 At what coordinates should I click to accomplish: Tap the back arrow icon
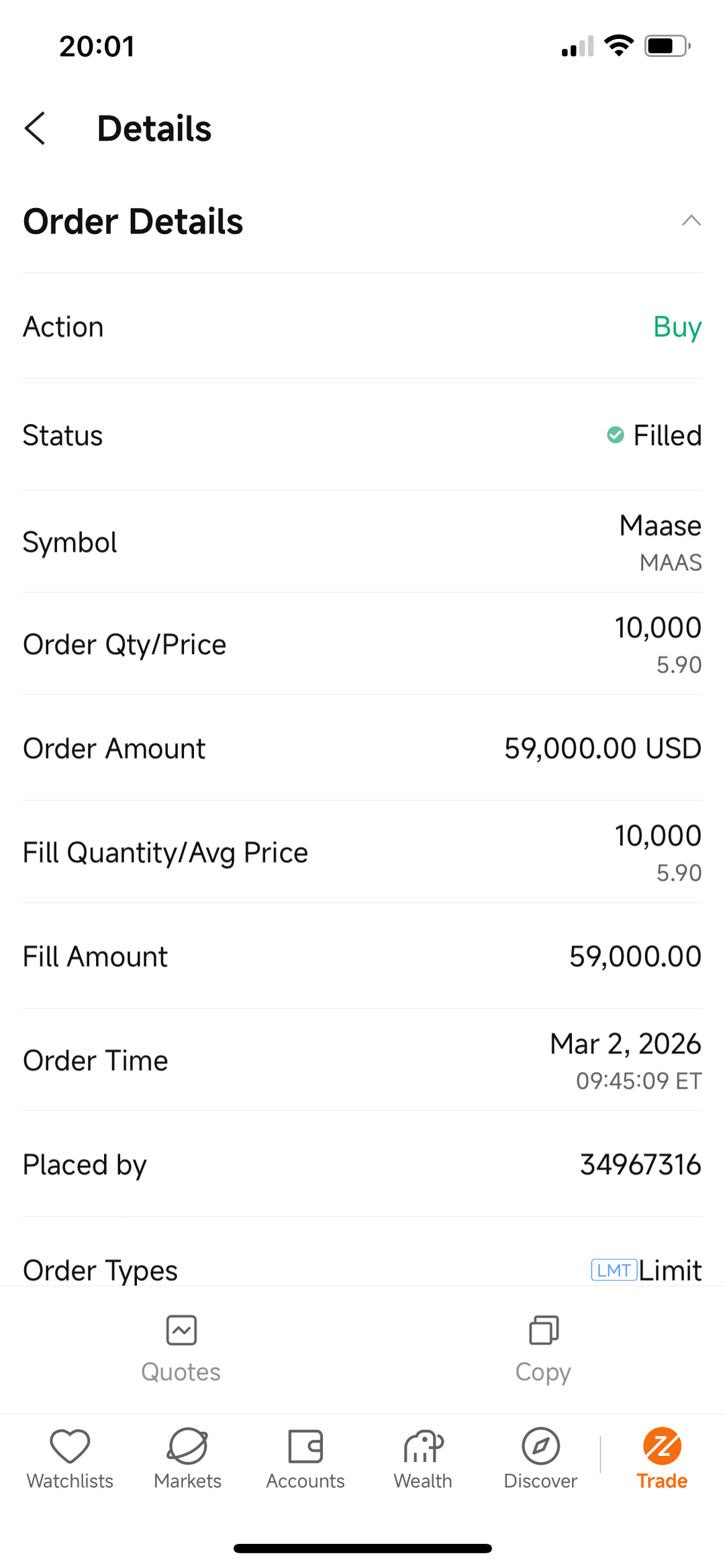pos(35,128)
